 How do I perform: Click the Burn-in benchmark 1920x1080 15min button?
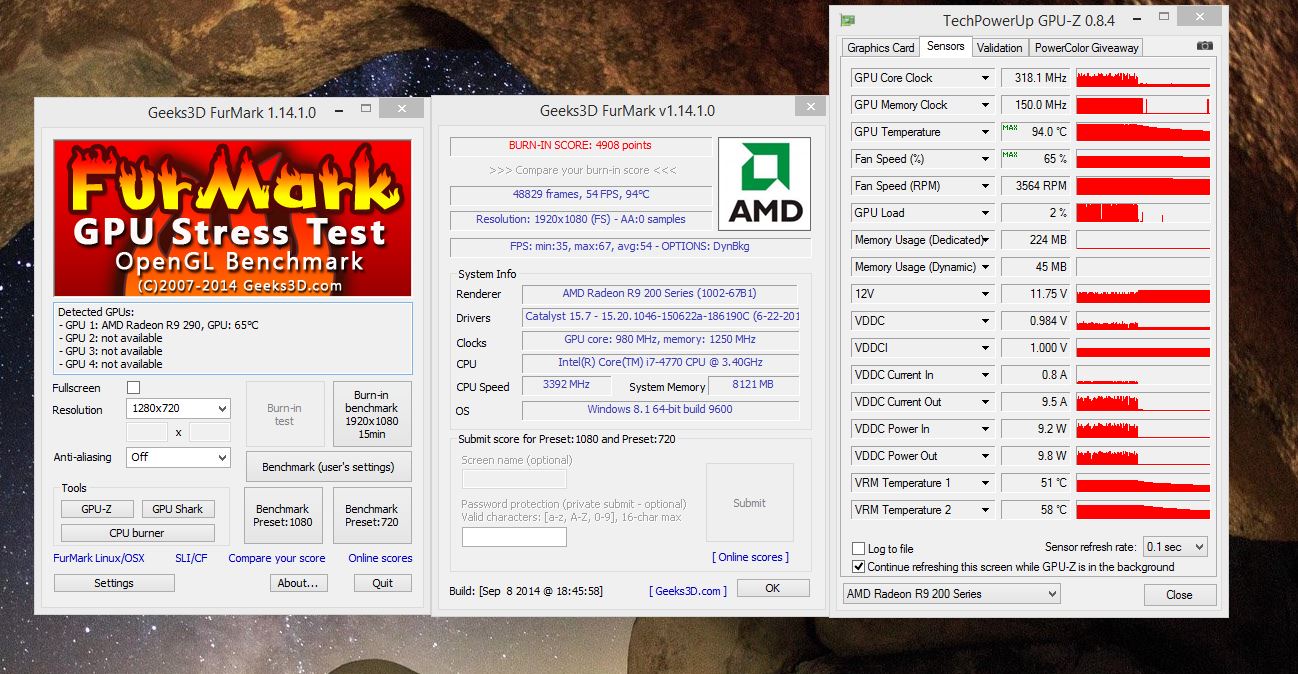coord(372,414)
